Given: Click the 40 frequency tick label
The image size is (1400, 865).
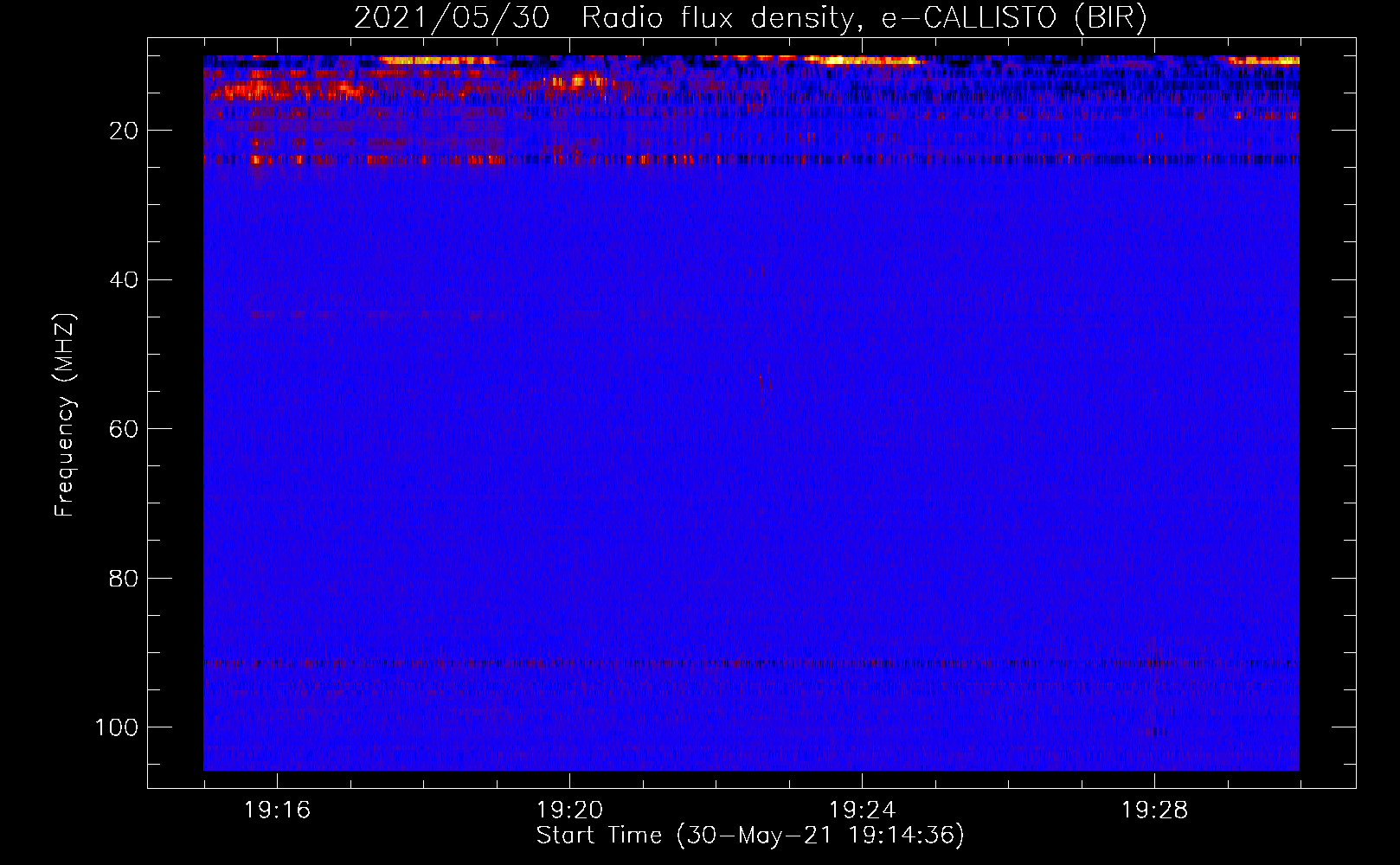Looking at the screenshot, I should [x=124, y=280].
